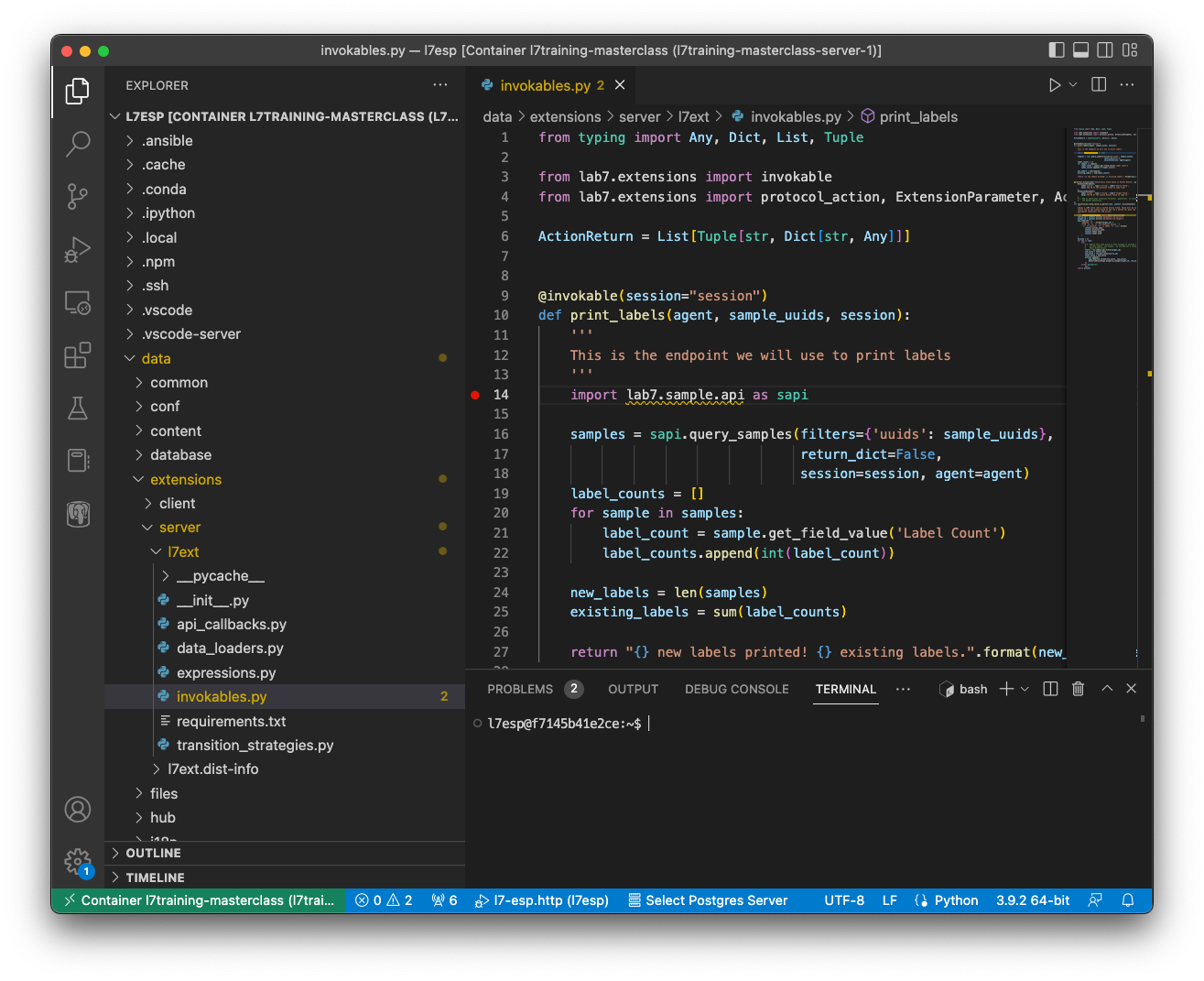Open the PostgreSQL elephant view
The width and height of the screenshot is (1204, 981).
pyautogui.click(x=78, y=514)
